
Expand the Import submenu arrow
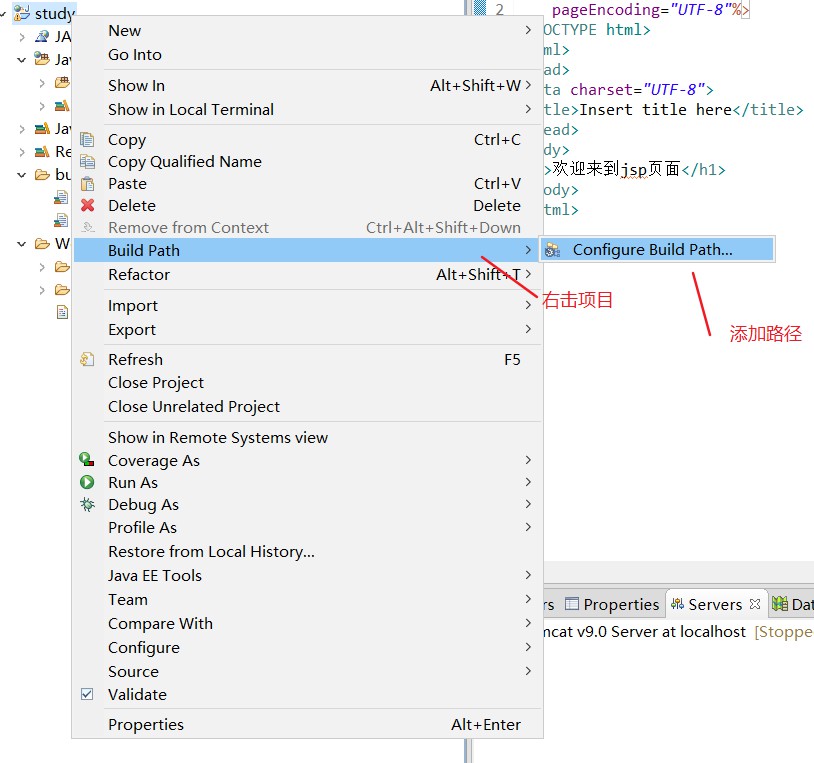(x=528, y=305)
